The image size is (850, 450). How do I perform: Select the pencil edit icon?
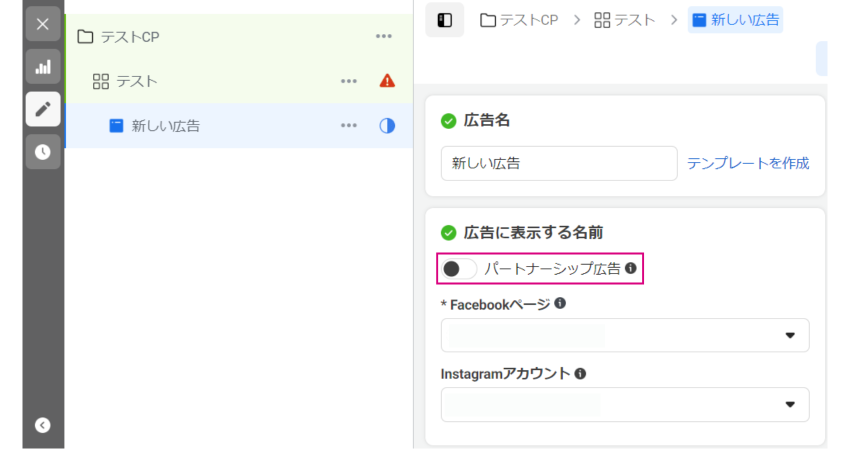coord(43,109)
